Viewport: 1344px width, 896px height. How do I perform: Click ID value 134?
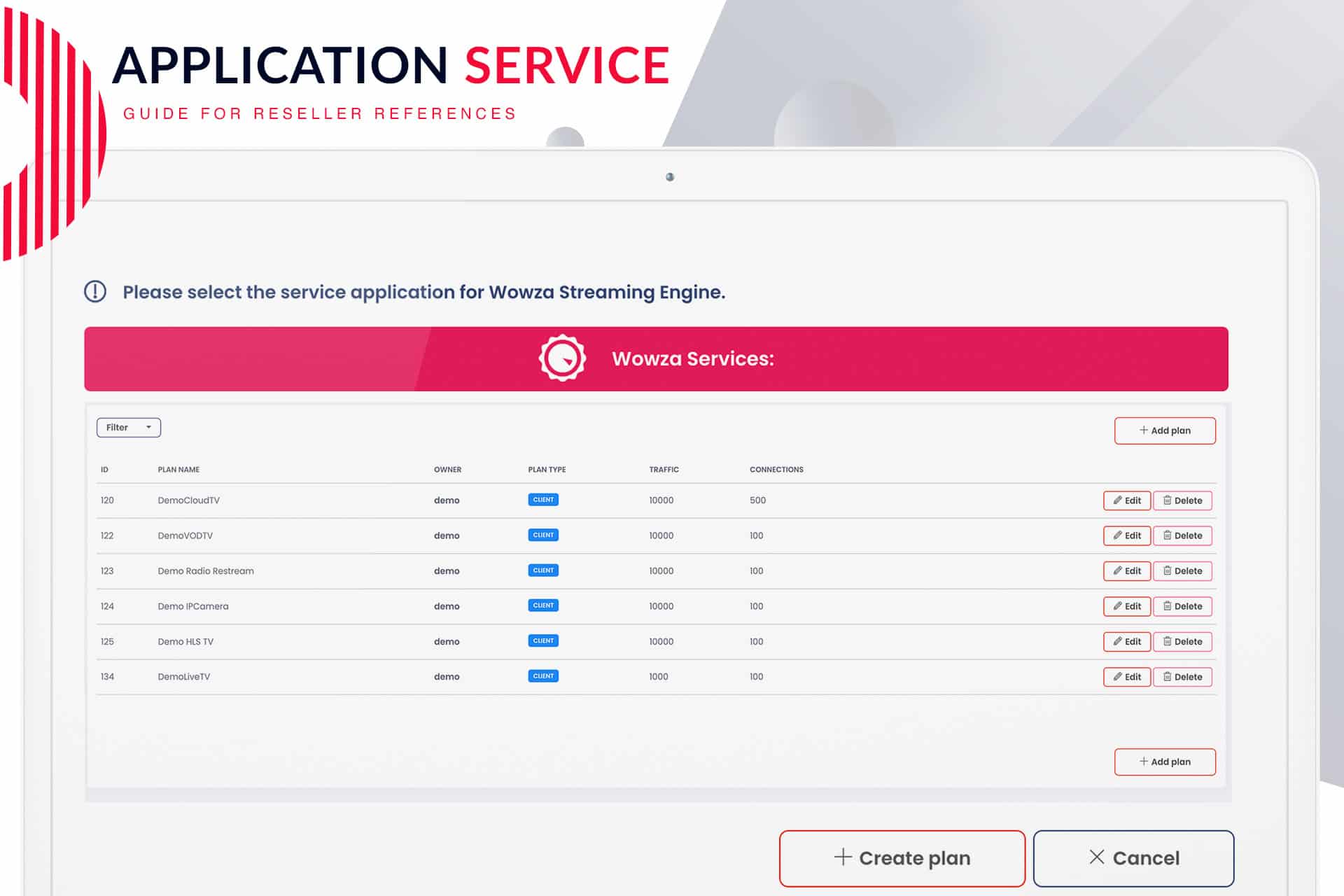pyautogui.click(x=107, y=677)
